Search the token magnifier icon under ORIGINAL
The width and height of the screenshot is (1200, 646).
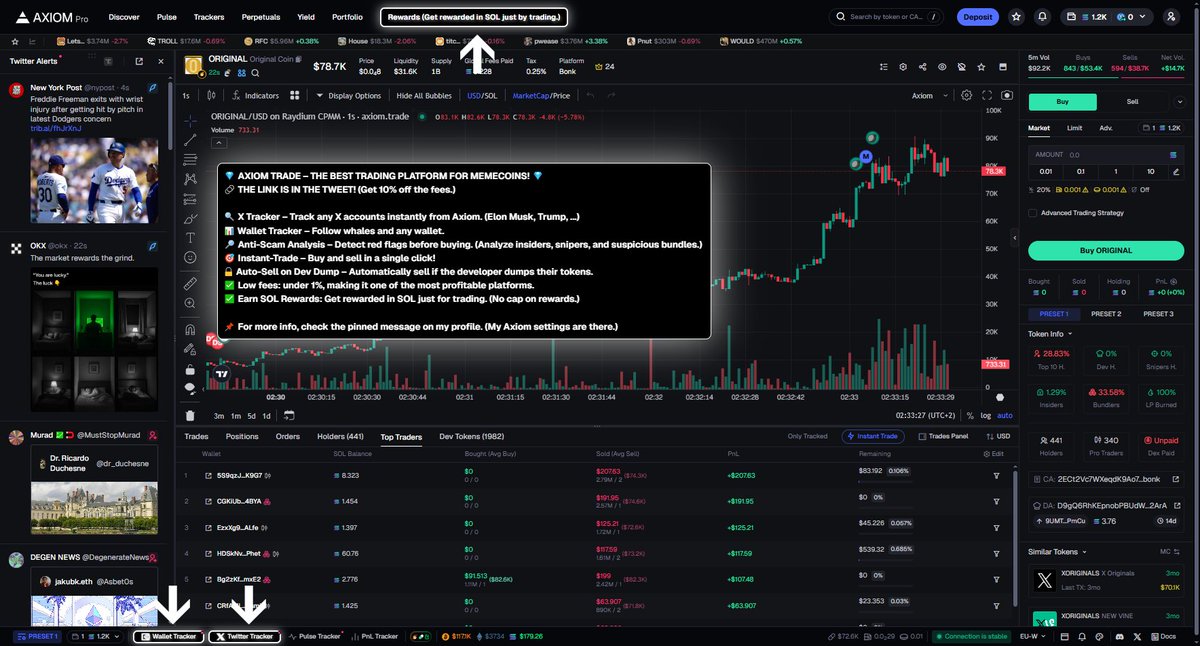tap(255, 73)
